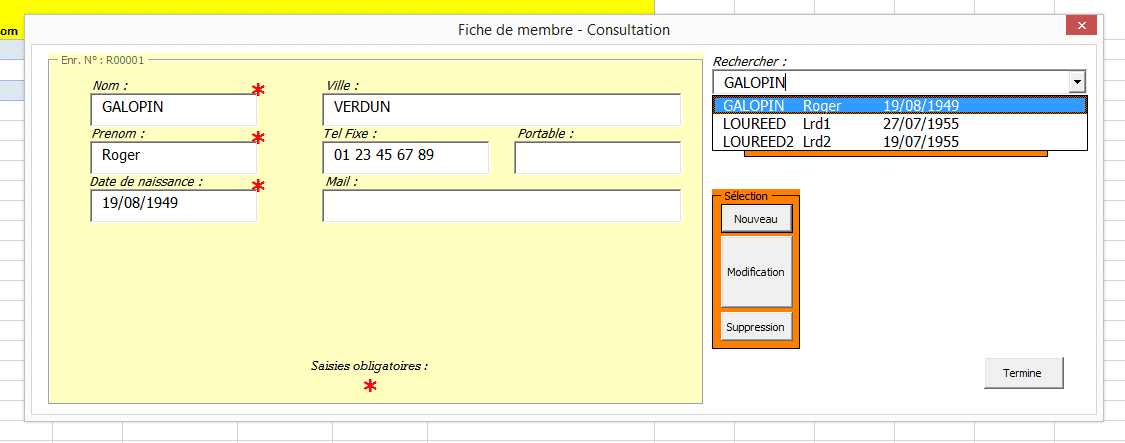
Task: Click the Nouveau button
Action: tap(756, 219)
